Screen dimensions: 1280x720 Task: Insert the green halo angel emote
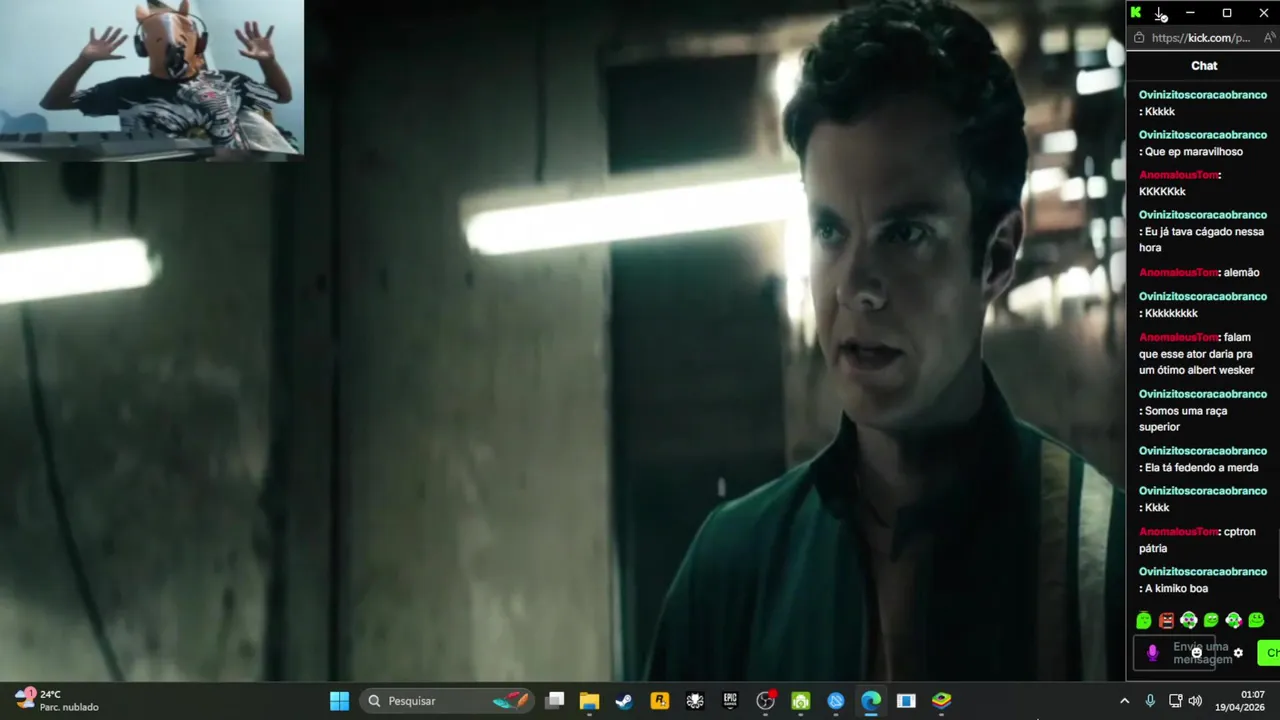(1144, 620)
